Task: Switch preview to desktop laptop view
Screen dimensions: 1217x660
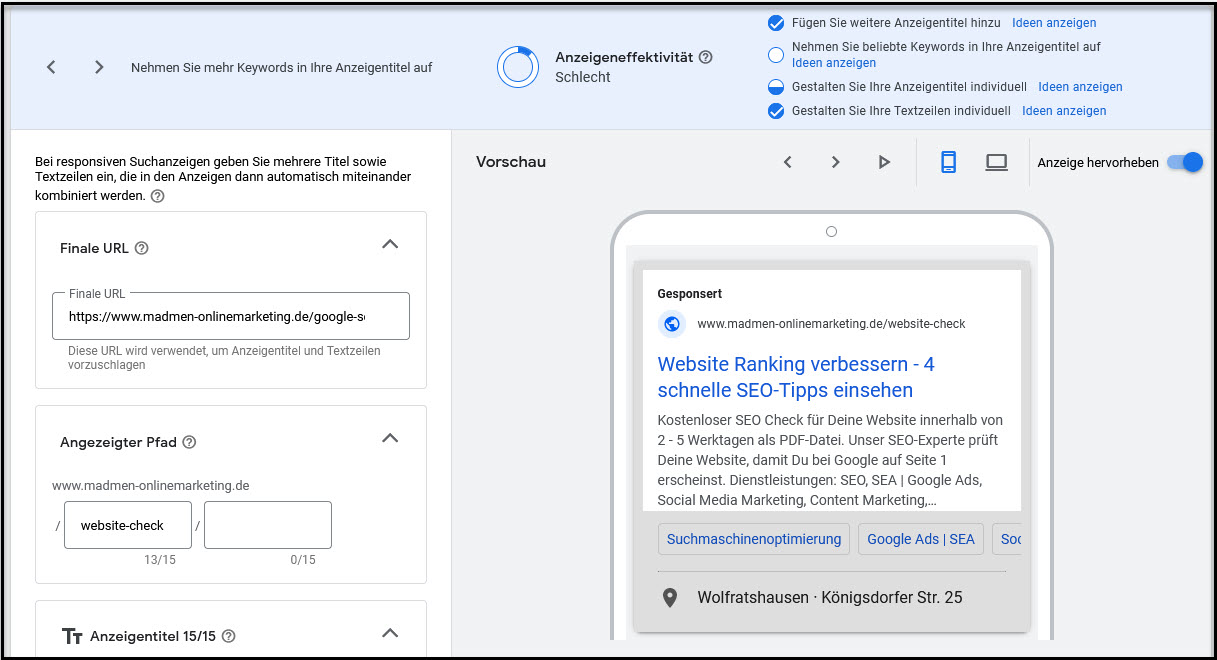Action: (x=996, y=162)
